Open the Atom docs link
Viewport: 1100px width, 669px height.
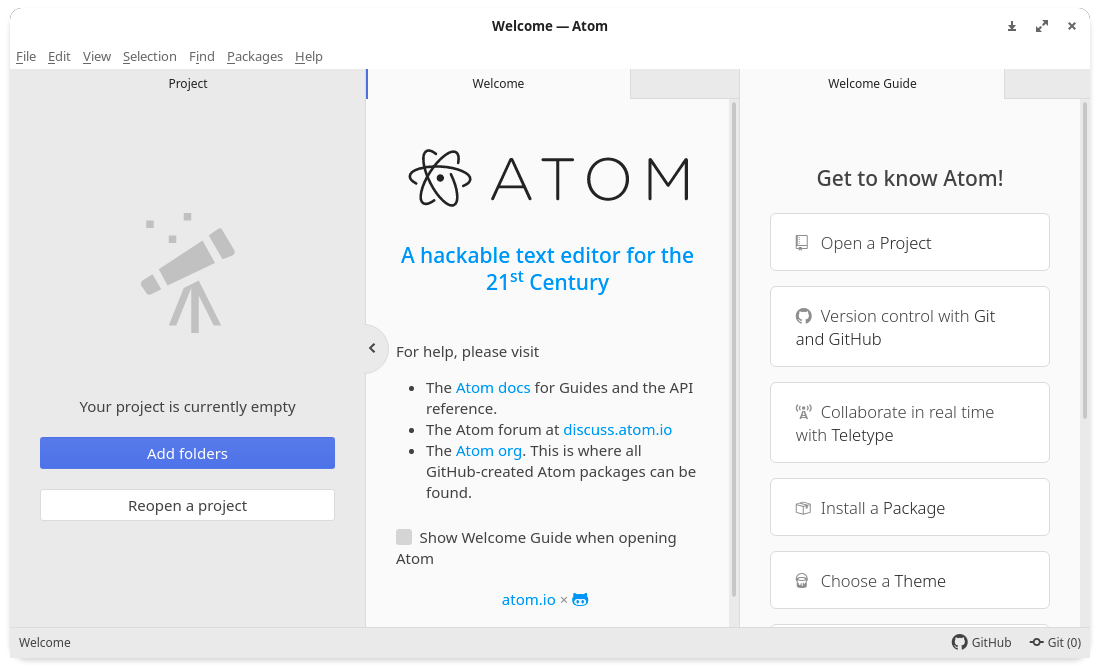point(492,388)
